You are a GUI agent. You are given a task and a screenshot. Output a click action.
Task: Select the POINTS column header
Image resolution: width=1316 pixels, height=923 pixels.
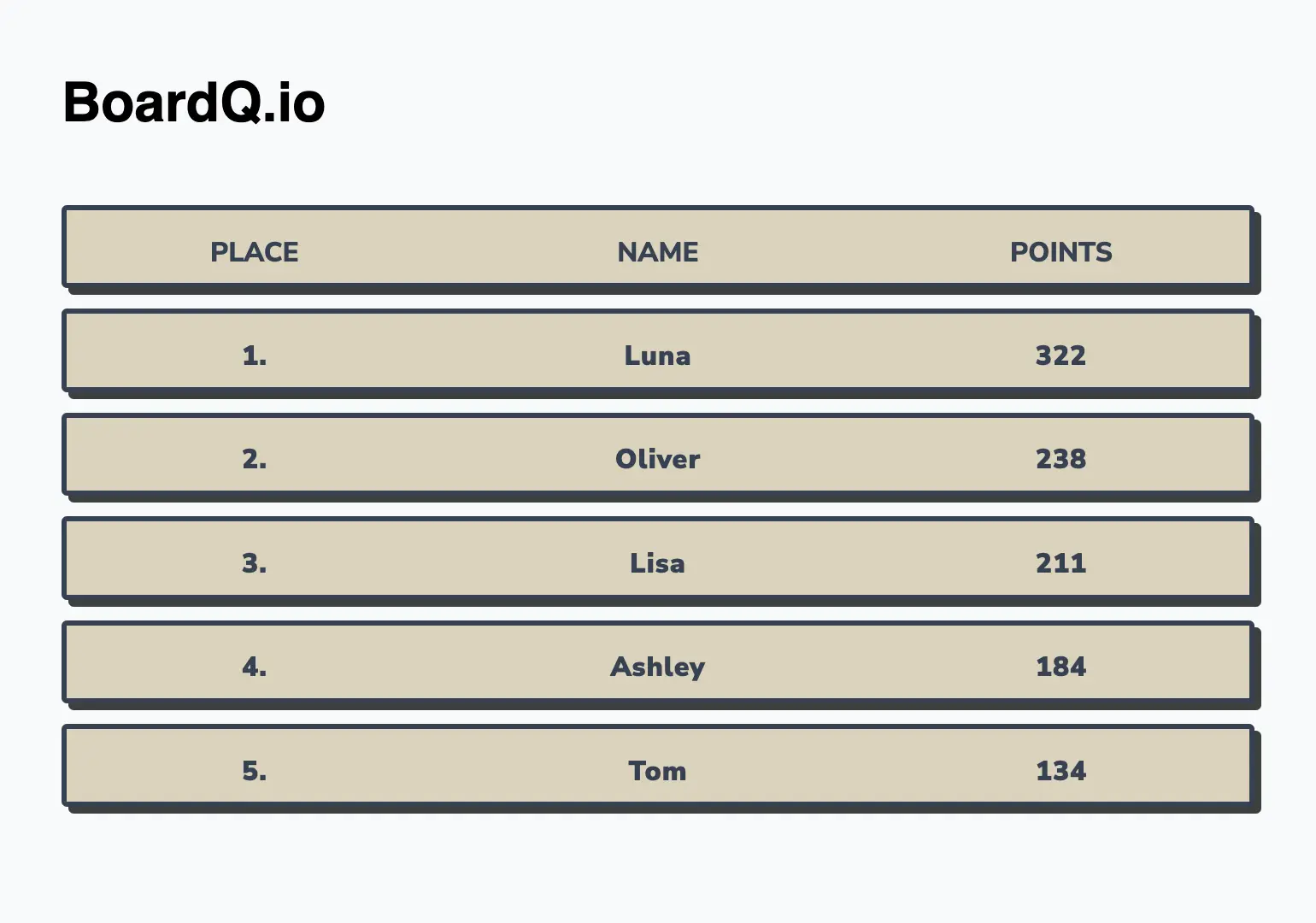tap(1061, 252)
